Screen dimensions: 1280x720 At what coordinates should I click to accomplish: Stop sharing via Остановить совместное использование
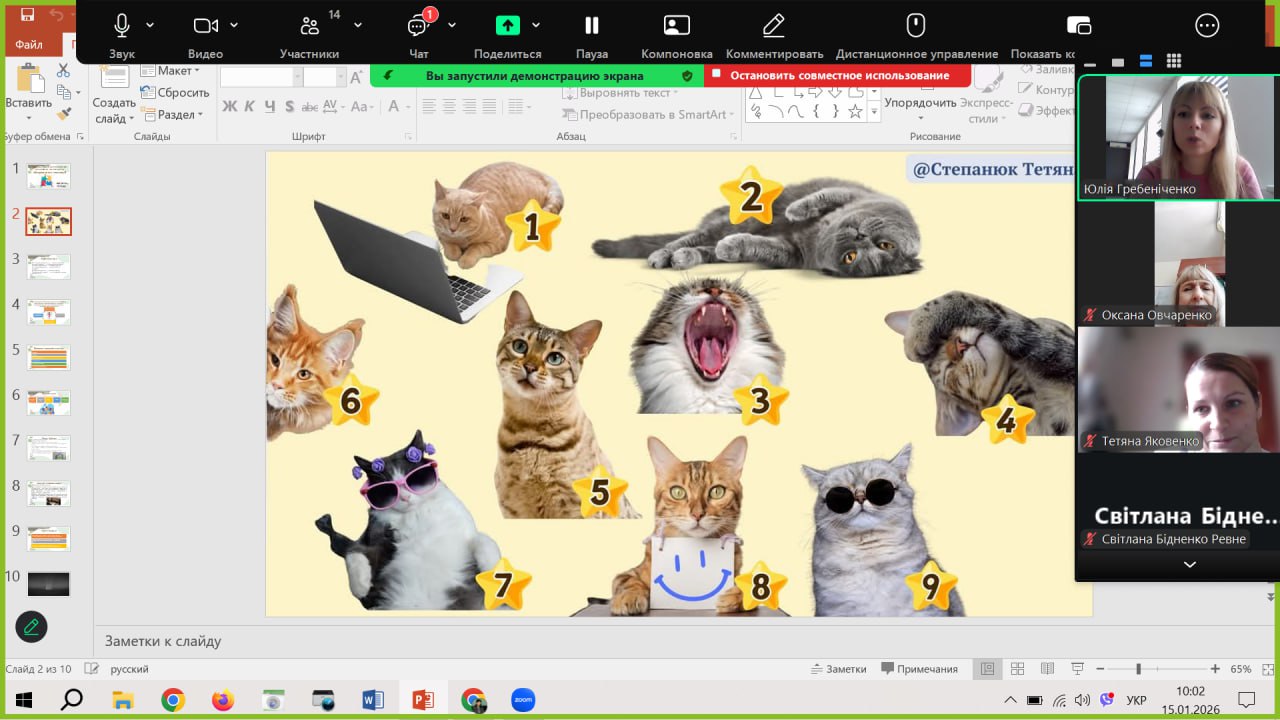click(x=838, y=75)
